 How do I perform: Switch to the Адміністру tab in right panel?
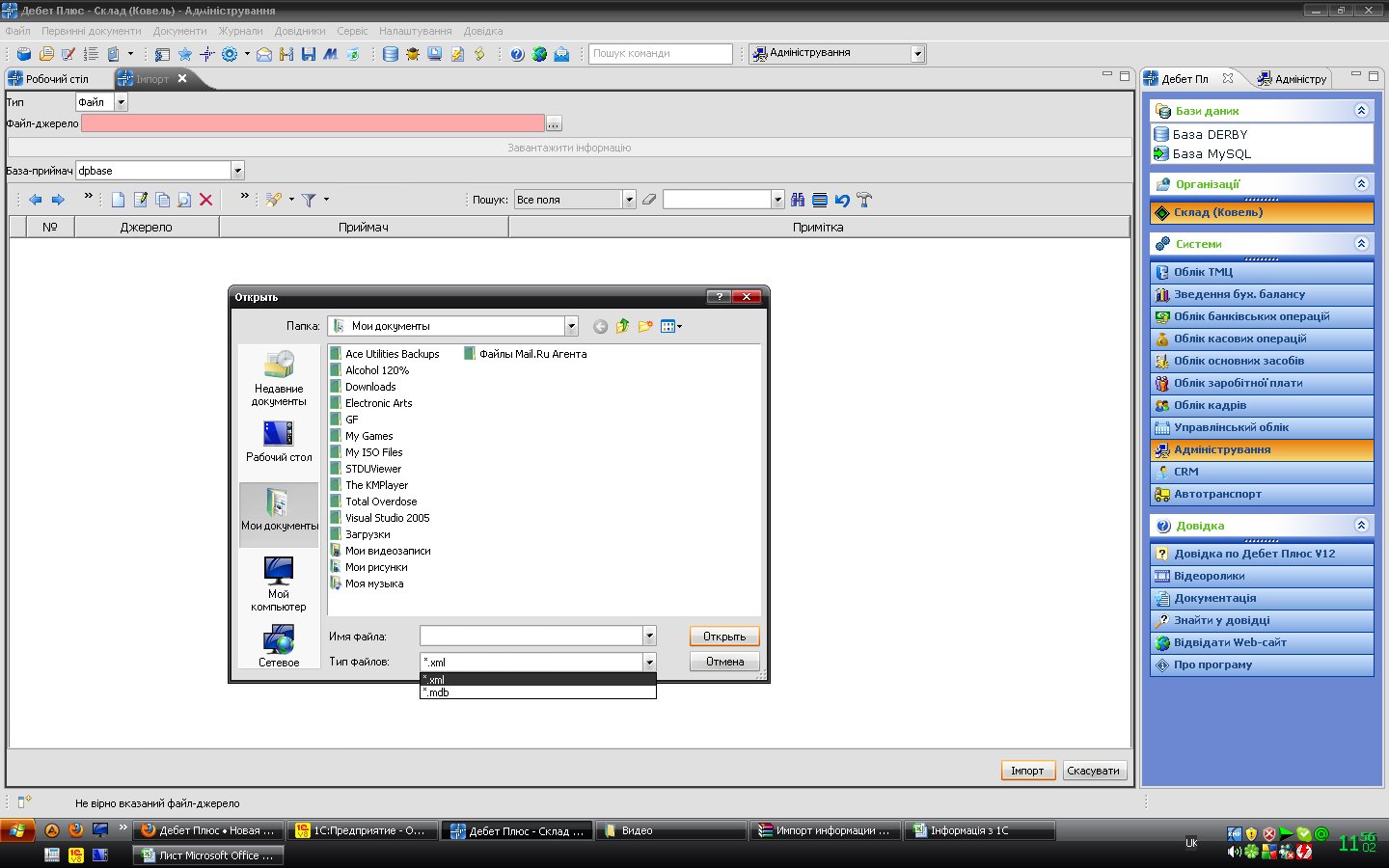(1293, 79)
